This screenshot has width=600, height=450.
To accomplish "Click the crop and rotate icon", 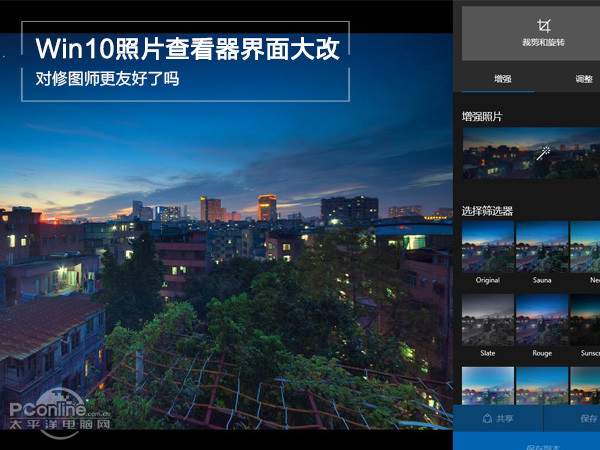I will coord(543,26).
